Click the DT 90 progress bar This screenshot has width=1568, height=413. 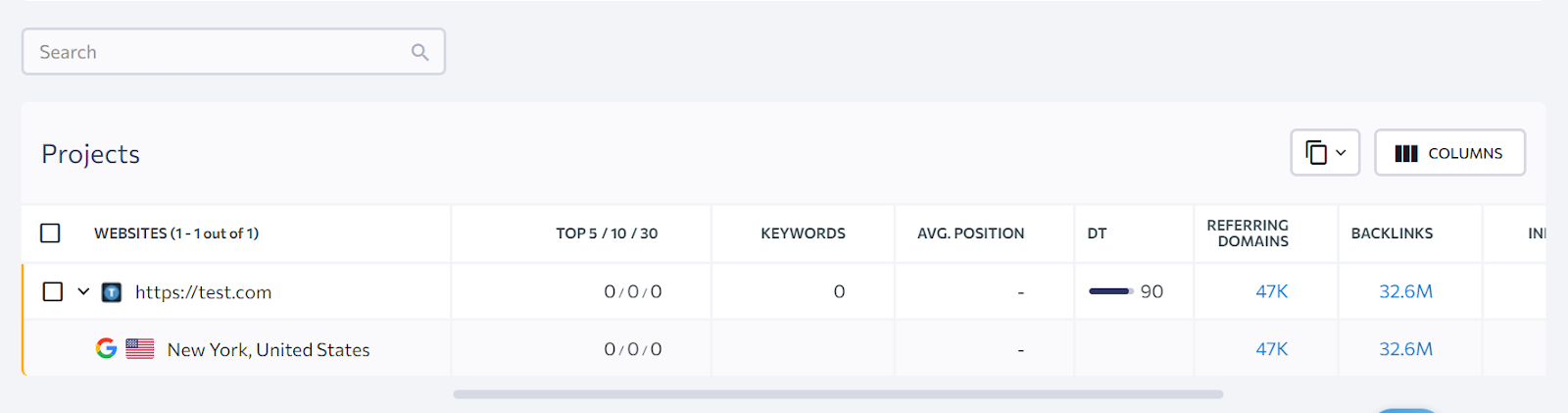[1110, 291]
